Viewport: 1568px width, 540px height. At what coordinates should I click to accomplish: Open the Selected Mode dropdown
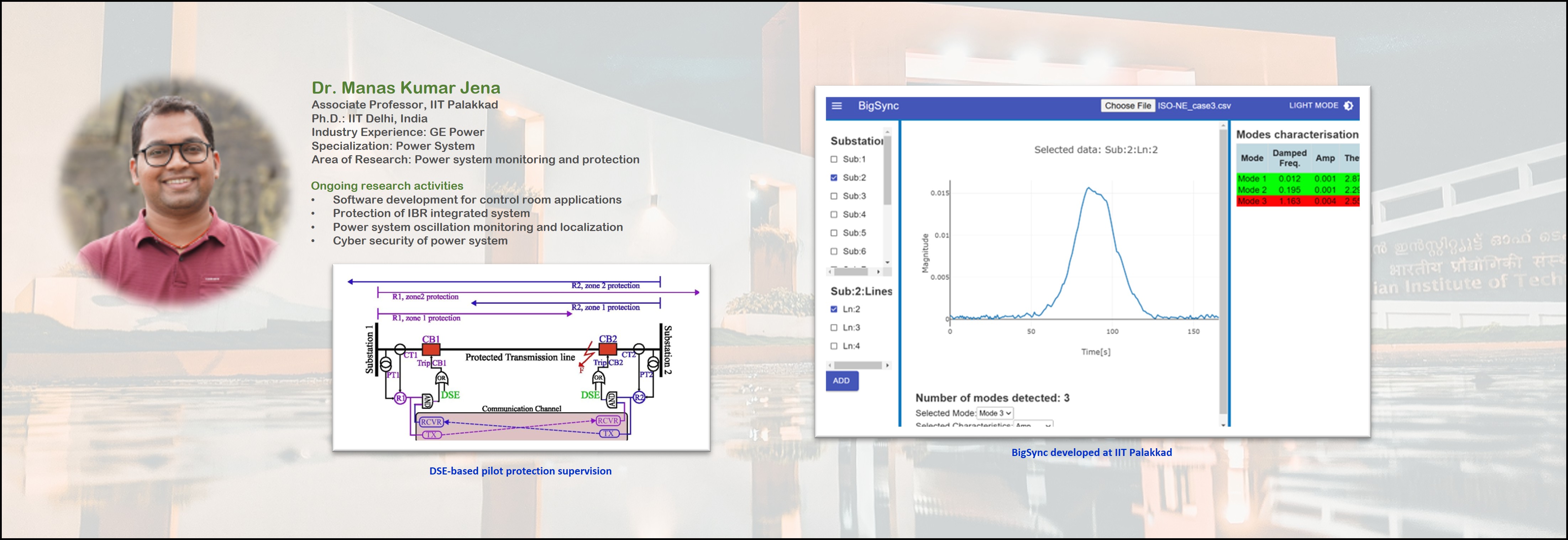point(995,413)
